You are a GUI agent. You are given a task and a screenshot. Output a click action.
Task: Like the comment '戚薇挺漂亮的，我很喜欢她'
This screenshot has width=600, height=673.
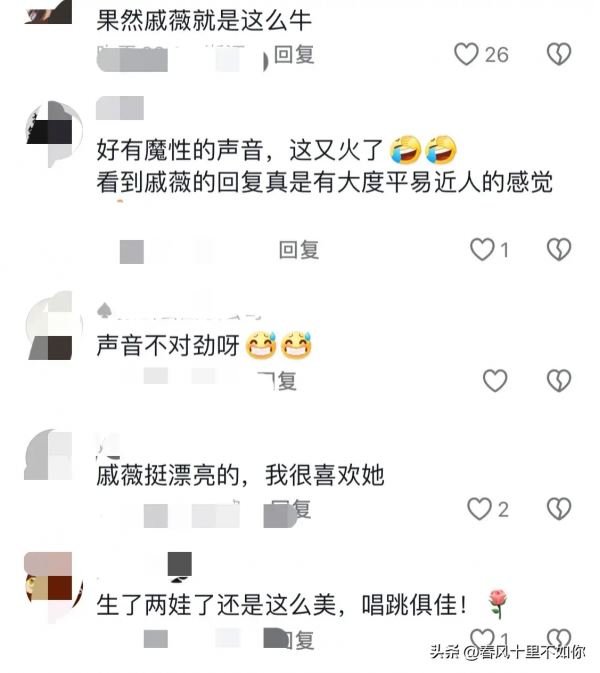click(x=479, y=509)
